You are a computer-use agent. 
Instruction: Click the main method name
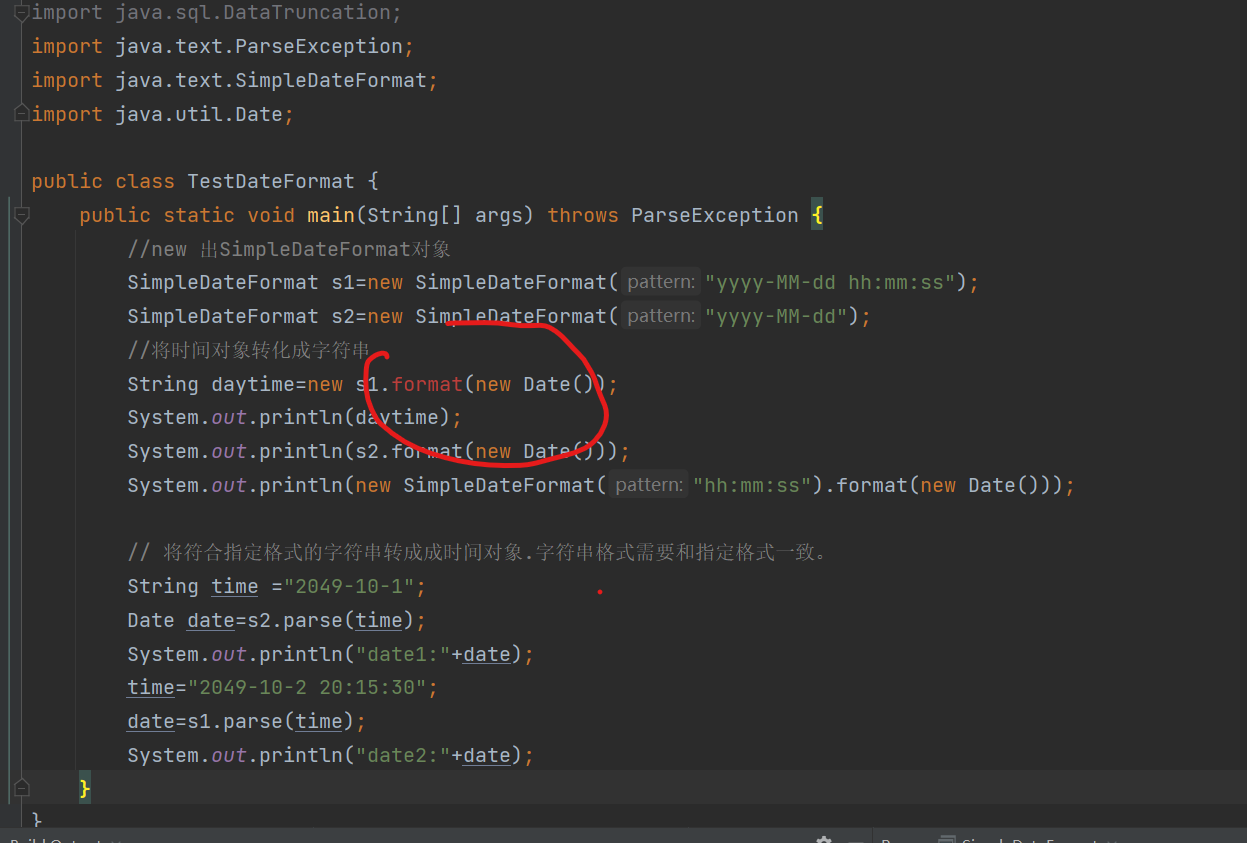coord(331,215)
